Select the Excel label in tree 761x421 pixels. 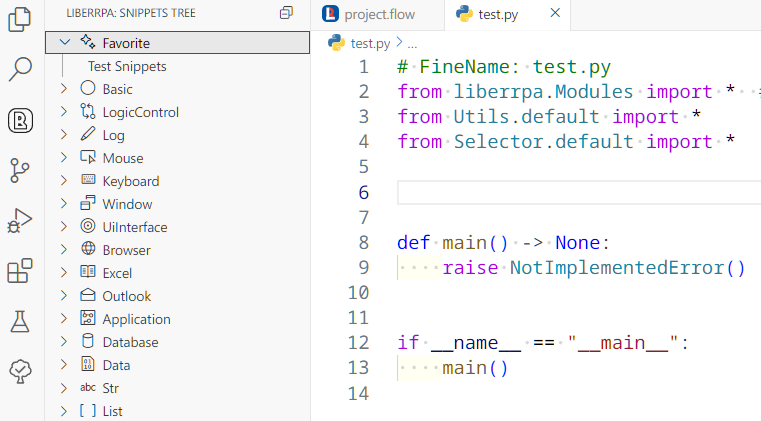[x=117, y=273]
